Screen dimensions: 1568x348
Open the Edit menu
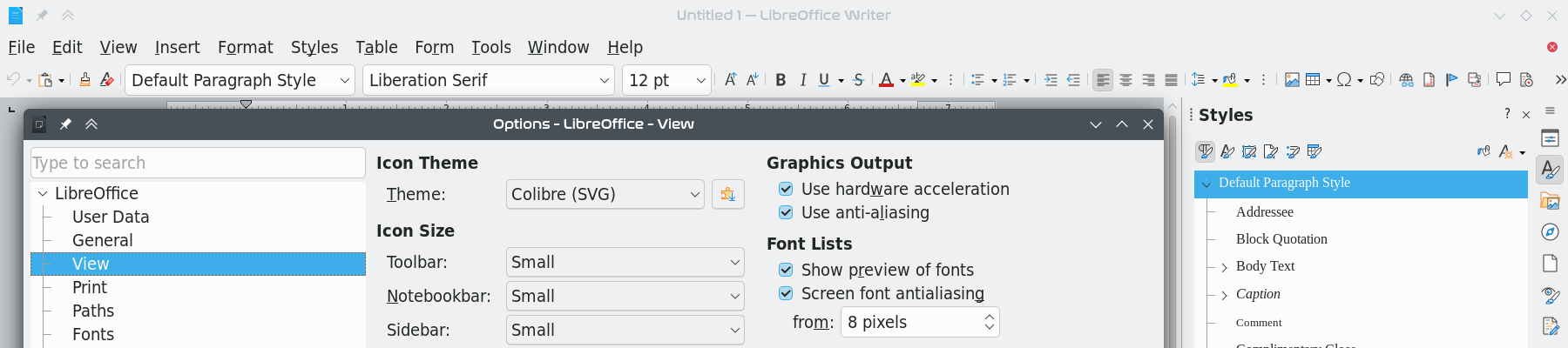pos(67,47)
